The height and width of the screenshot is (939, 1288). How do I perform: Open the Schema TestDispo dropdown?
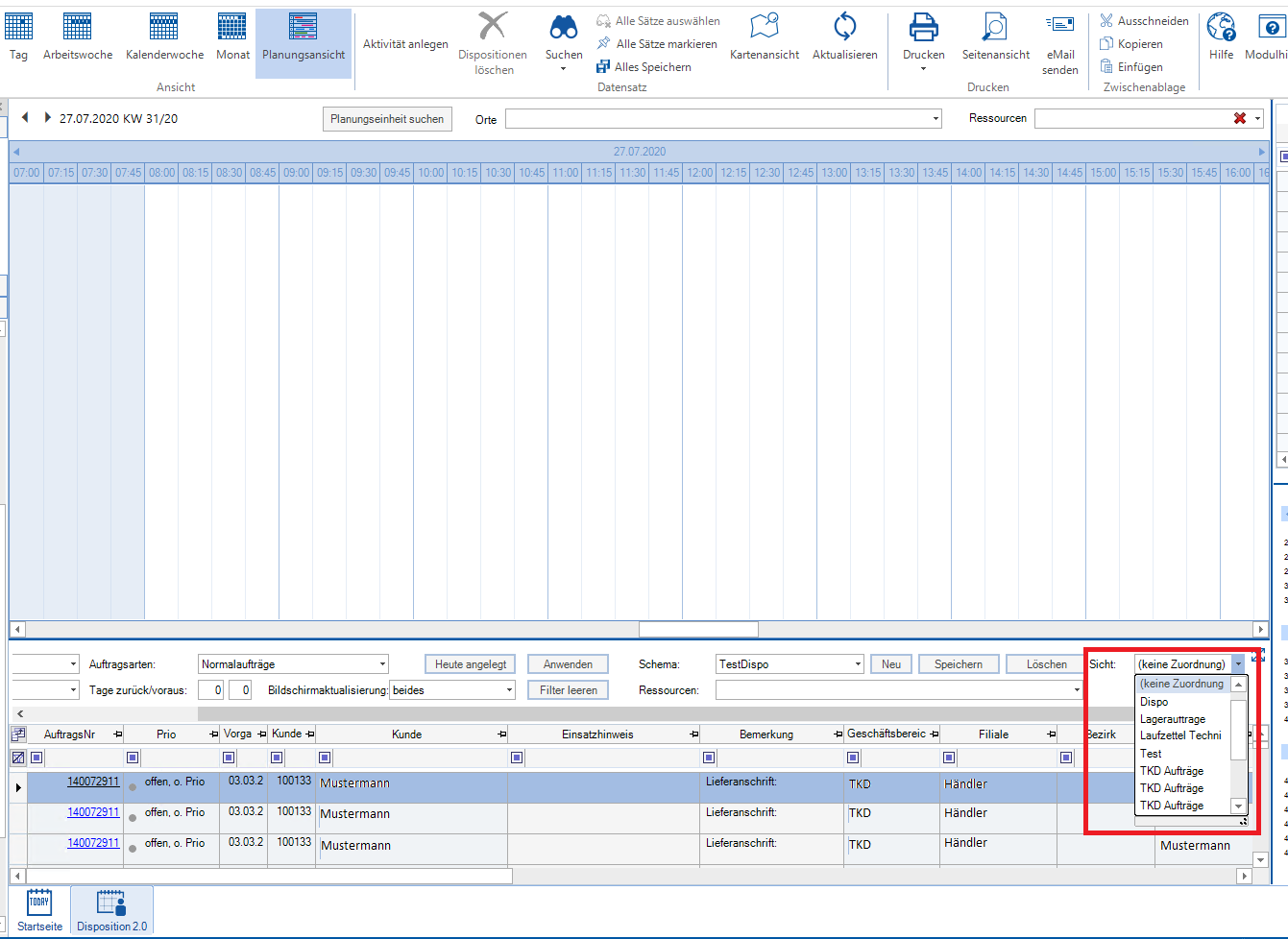pyautogui.click(x=858, y=664)
